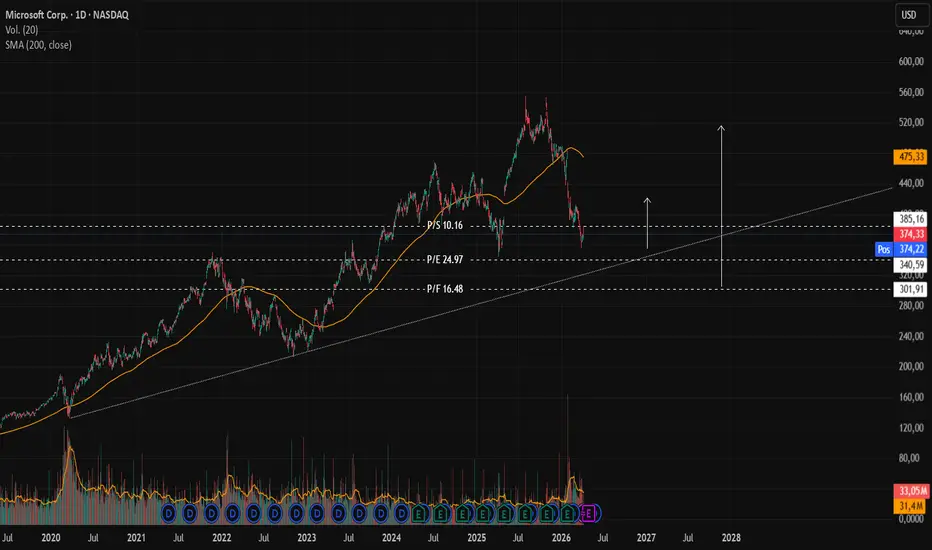Select the P/S 10.16 horizontal line label

pos(445,225)
